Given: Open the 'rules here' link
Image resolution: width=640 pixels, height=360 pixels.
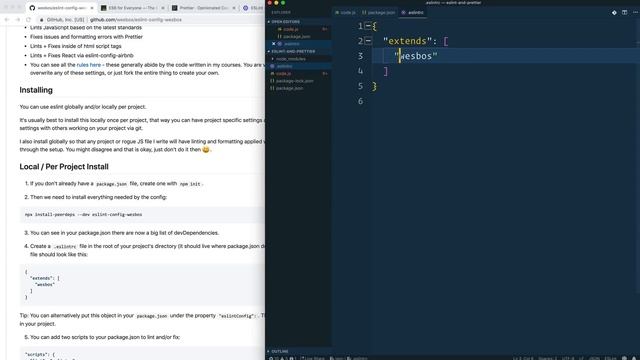Looking at the screenshot, I should coord(89,65).
